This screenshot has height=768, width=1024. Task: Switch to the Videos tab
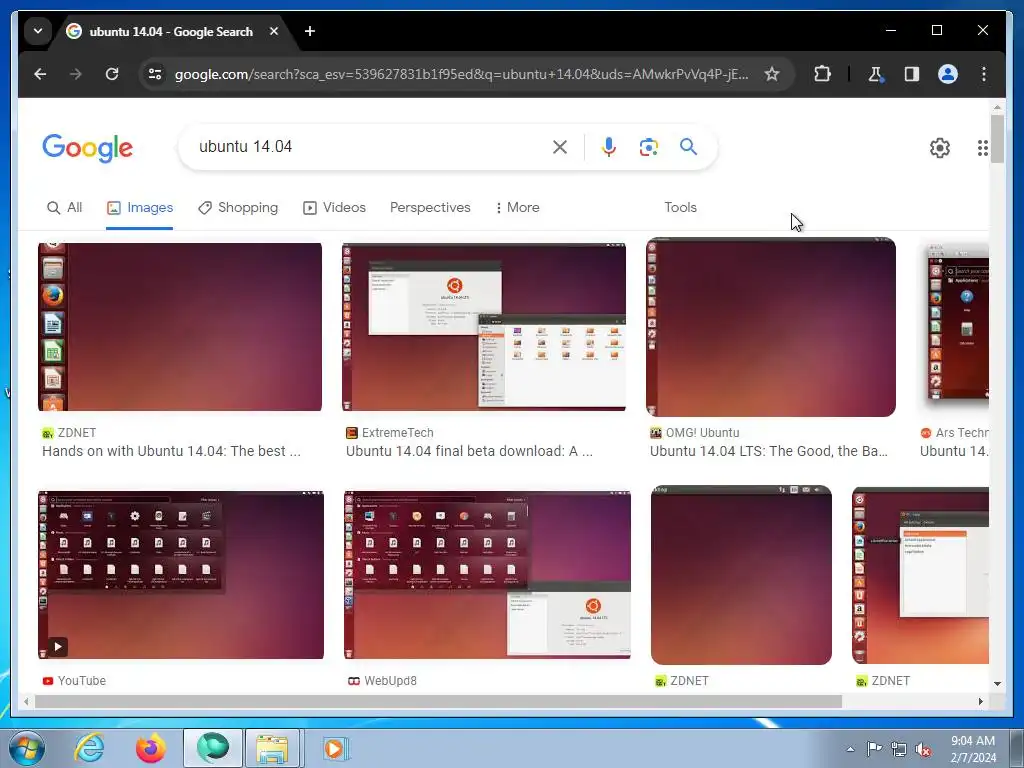(334, 208)
